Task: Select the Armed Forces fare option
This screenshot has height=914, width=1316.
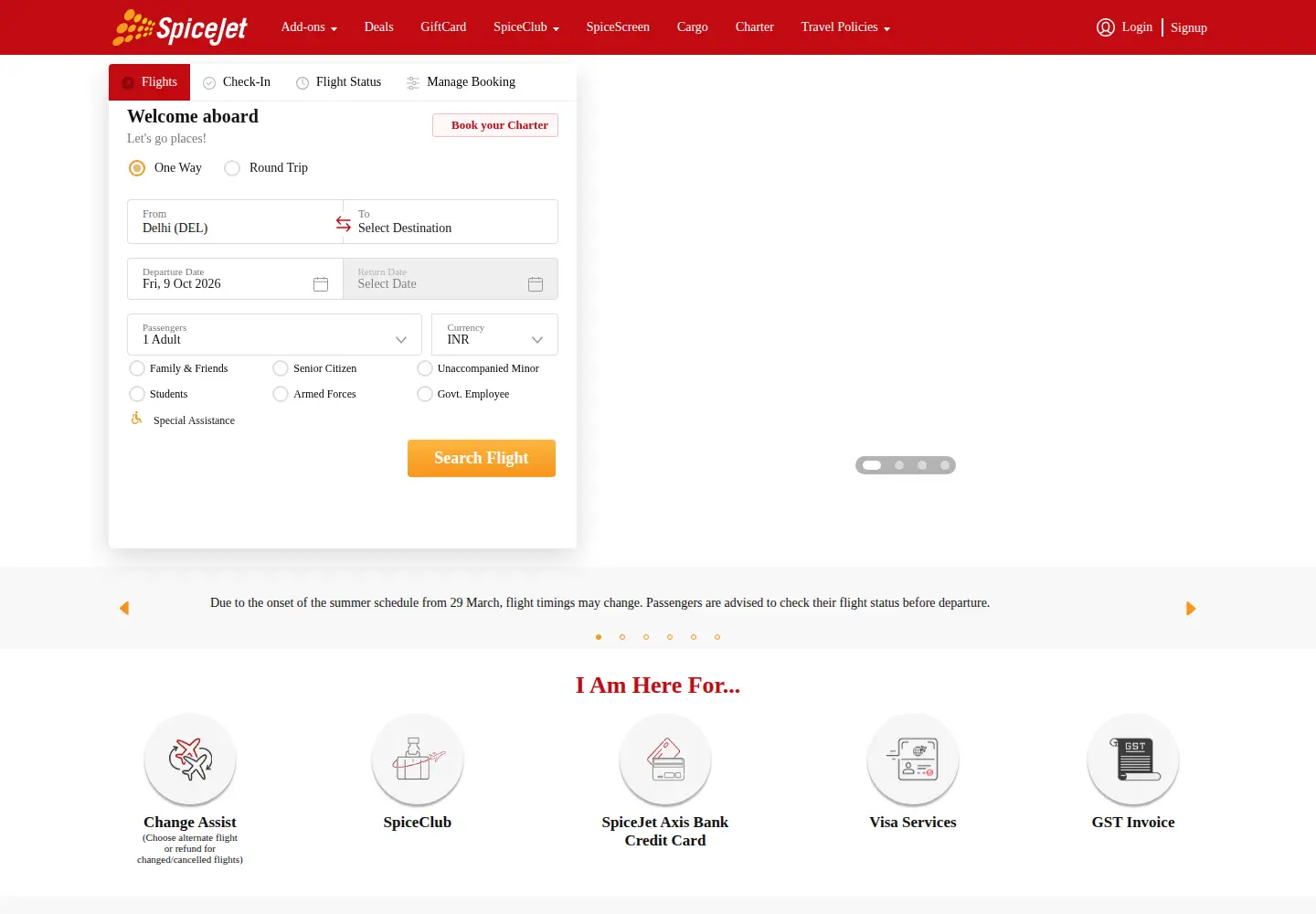Action: coord(281,394)
